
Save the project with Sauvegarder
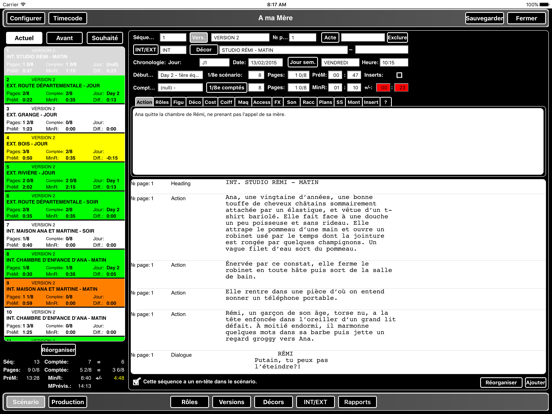coord(484,18)
